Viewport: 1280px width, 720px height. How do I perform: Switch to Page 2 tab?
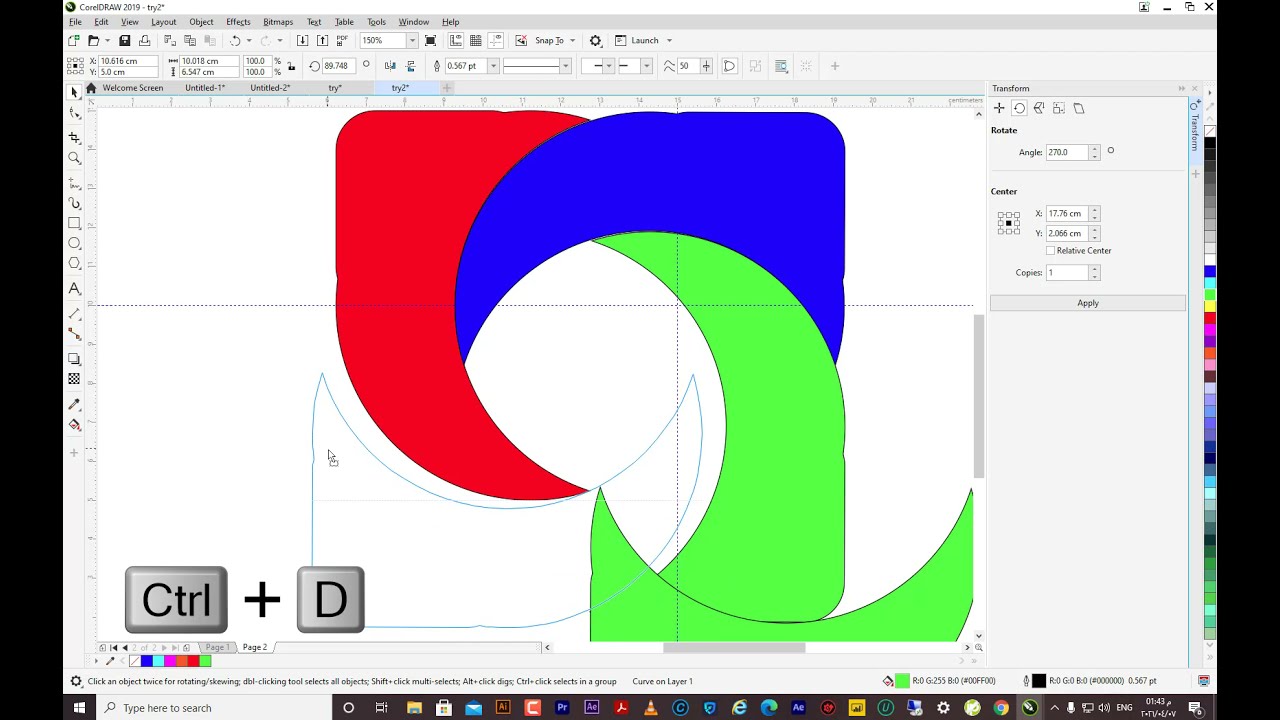255,647
